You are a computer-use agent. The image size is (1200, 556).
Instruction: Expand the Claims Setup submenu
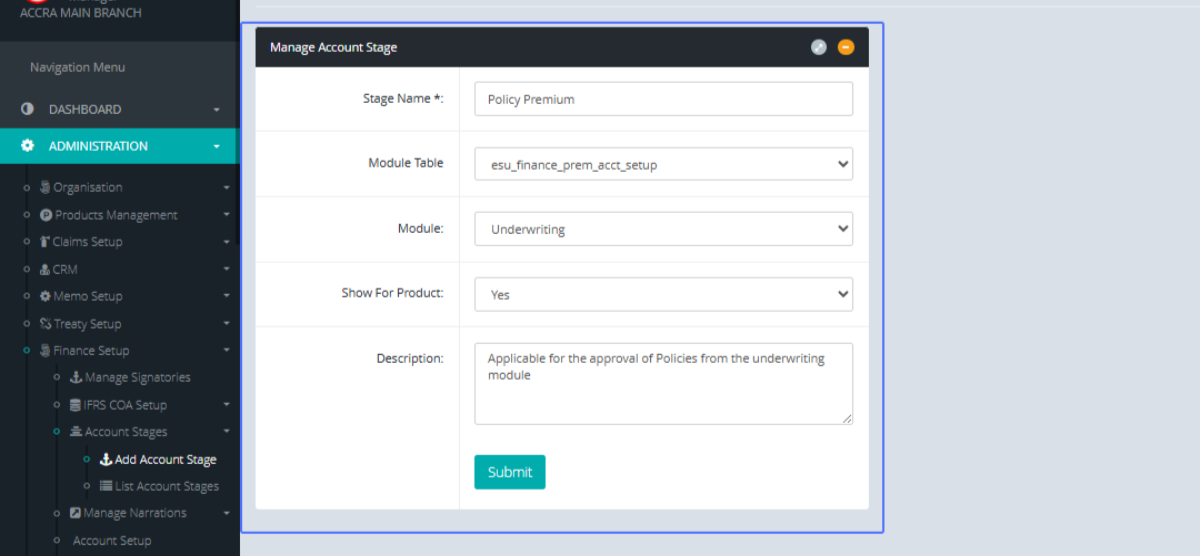(x=226, y=242)
